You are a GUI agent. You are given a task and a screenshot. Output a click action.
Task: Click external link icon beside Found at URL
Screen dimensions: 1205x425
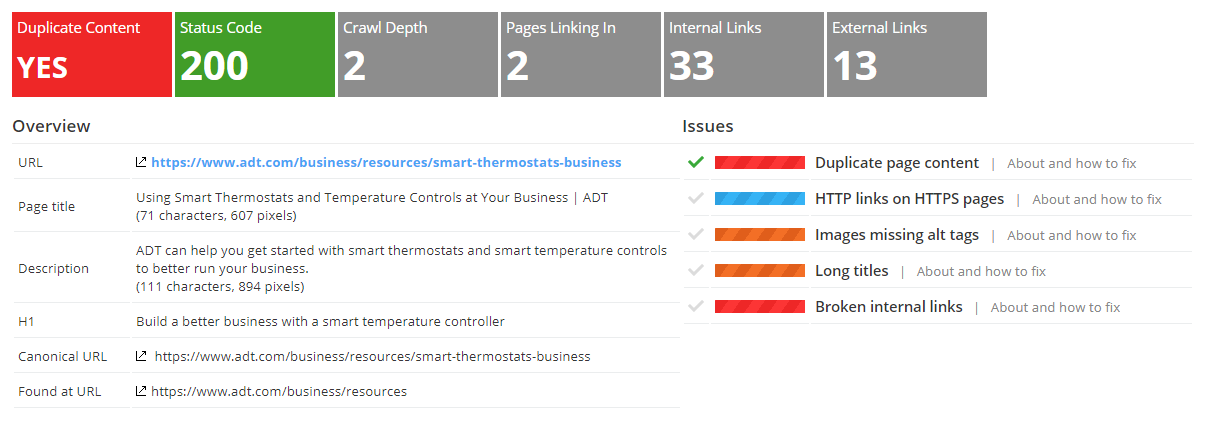click(141, 391)
